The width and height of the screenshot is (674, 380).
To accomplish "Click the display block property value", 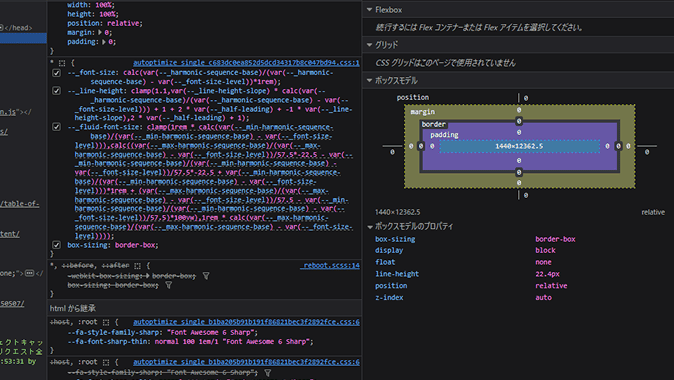I will coord(545,250).
